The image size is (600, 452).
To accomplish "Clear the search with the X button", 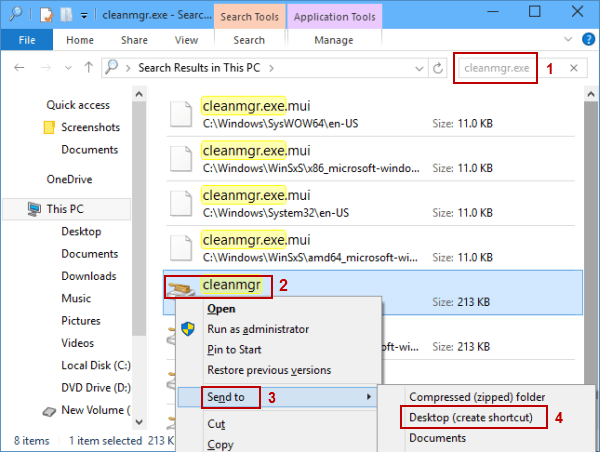I will [574, 68].
